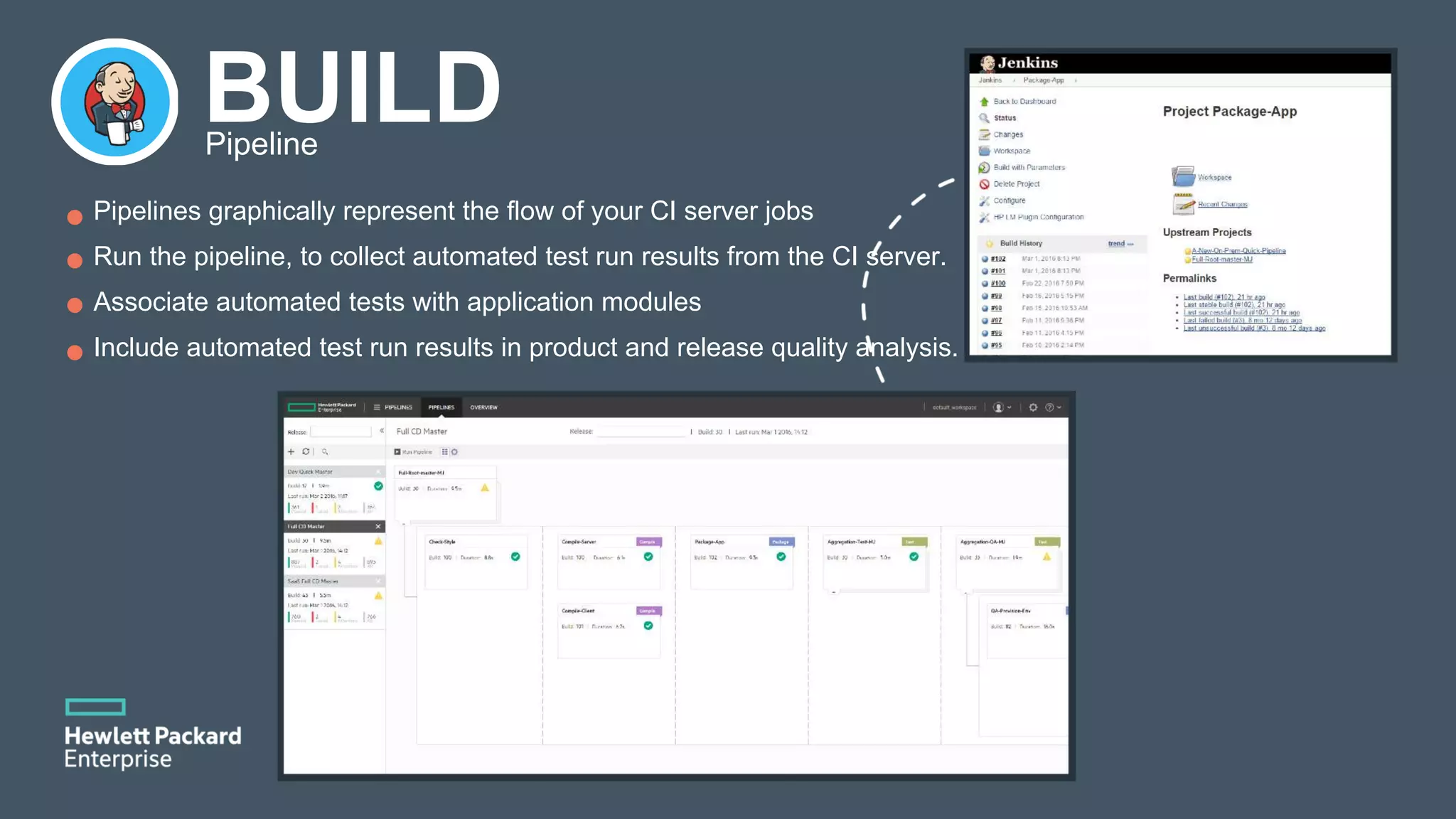The height and width of the screenshot is (819, 1456).
Task: Open Status in Jenkins sidebar
Action: (1005, 118)
